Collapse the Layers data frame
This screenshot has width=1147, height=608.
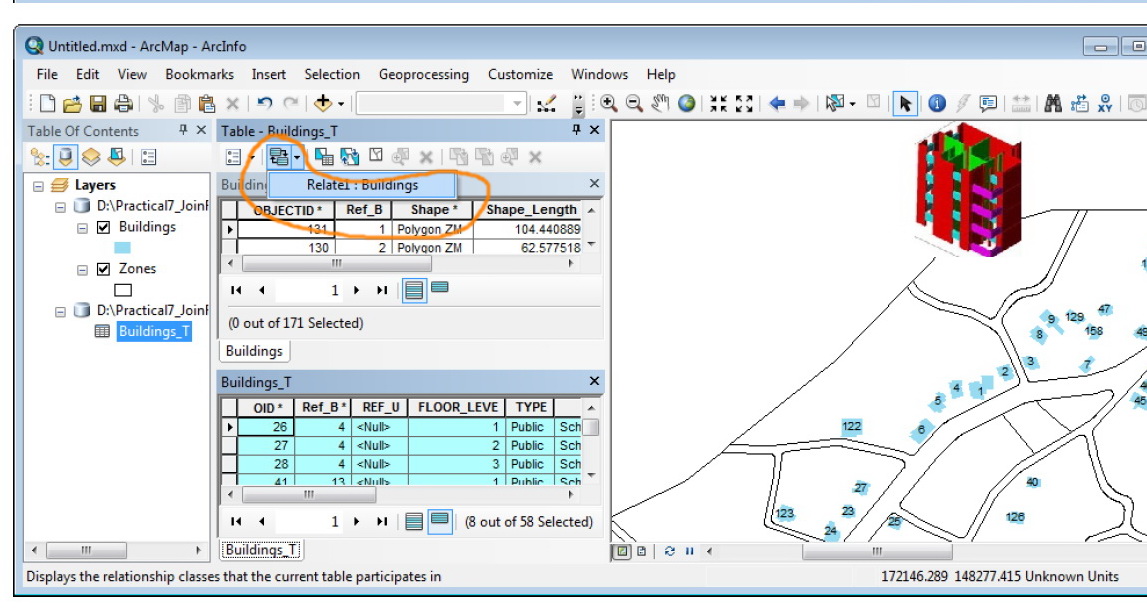pyautogui.click(x=38, y=187)
